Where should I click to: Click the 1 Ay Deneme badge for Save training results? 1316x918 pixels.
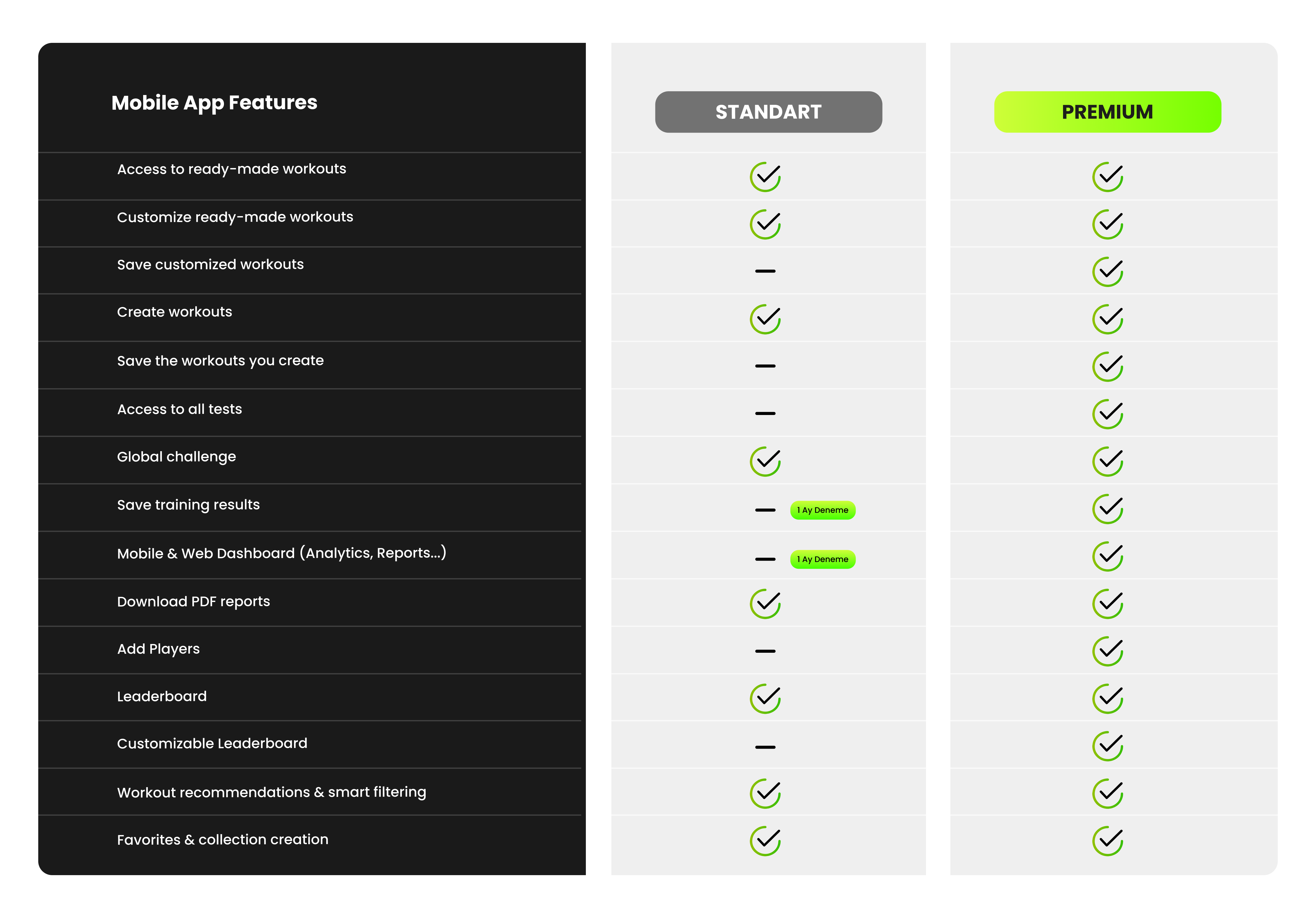coord(823,510)
